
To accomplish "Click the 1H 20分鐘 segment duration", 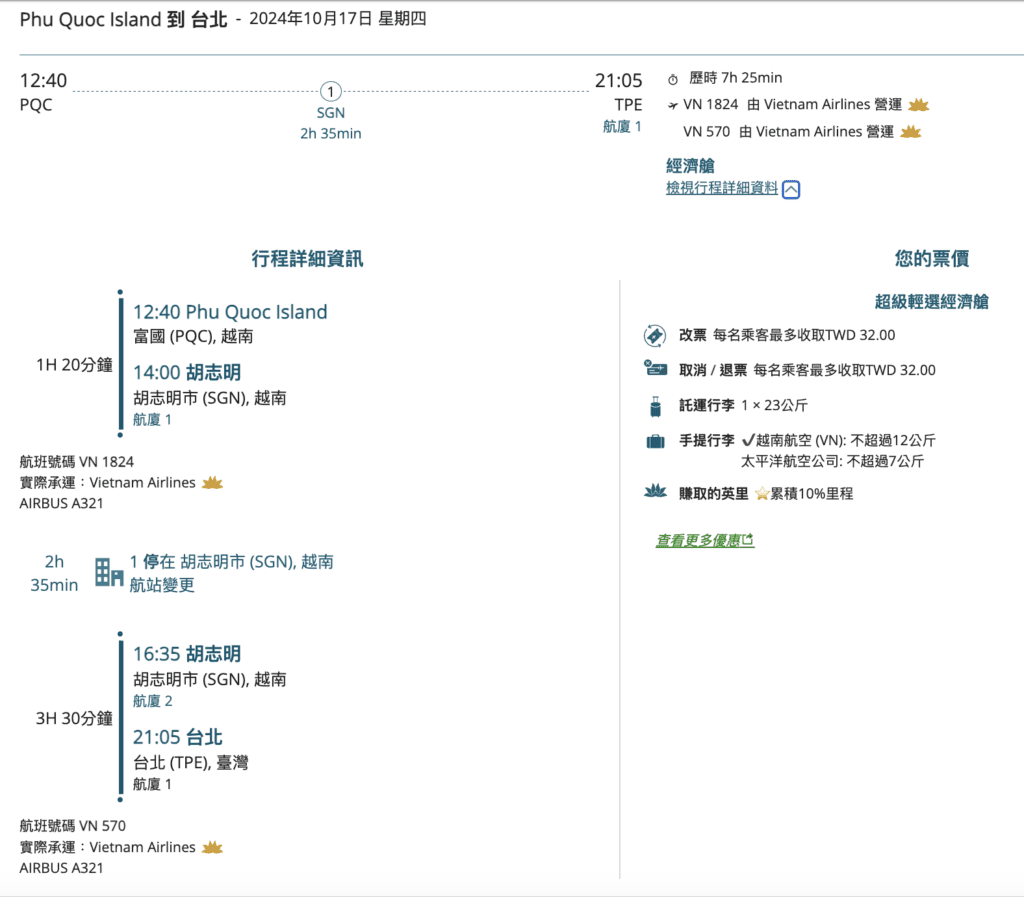I will point(74,365).
